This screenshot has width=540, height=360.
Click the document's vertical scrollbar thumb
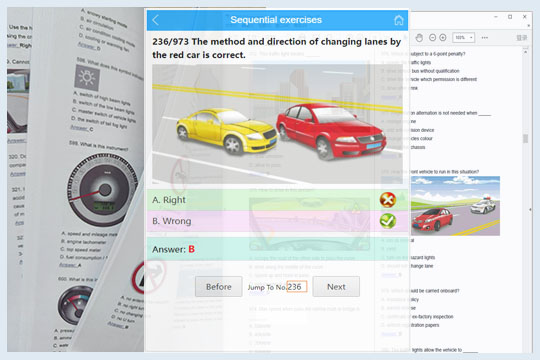525,138
